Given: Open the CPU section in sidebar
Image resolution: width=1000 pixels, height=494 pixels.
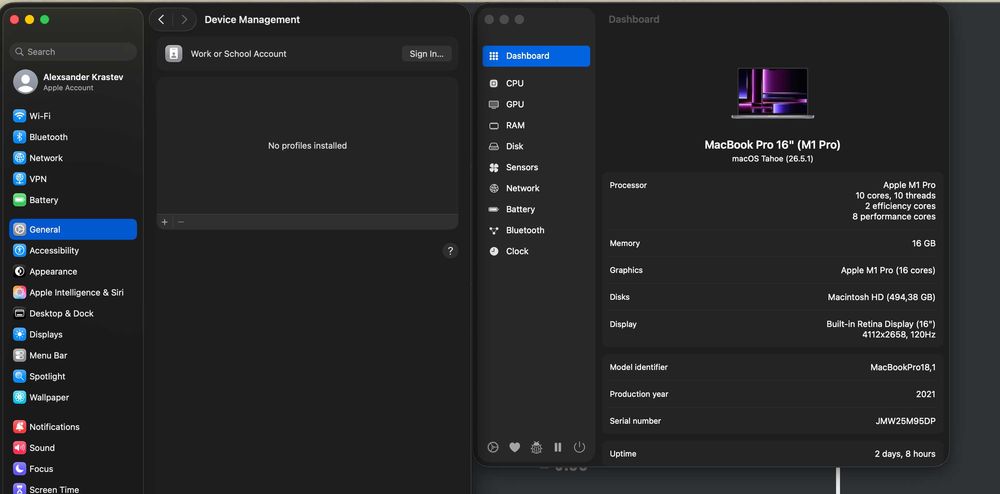Looking at the screenshot, I should pyautogui.click(x=536, y=84).
